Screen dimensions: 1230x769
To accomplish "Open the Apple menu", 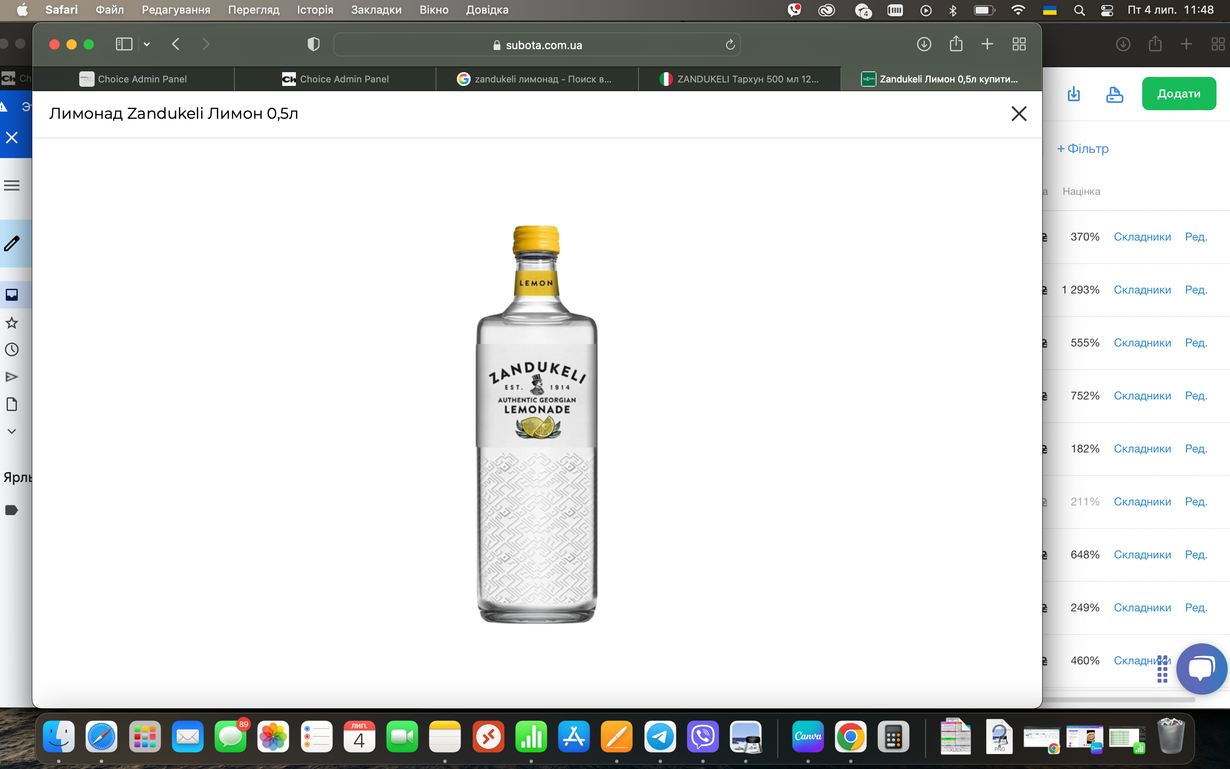I will pyautogui.click(x=22, y=10).
